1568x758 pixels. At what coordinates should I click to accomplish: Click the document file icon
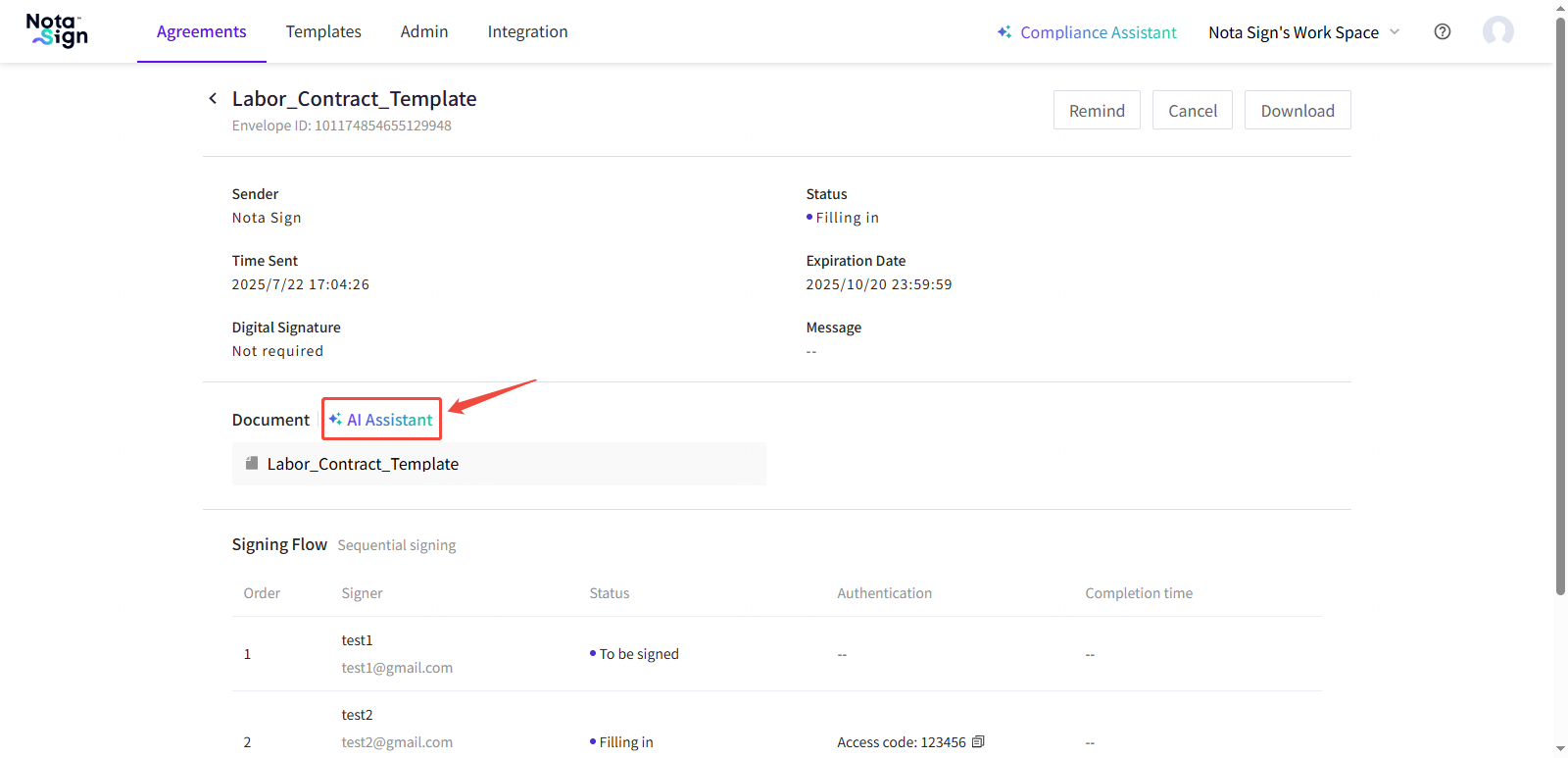coord(252,464)
